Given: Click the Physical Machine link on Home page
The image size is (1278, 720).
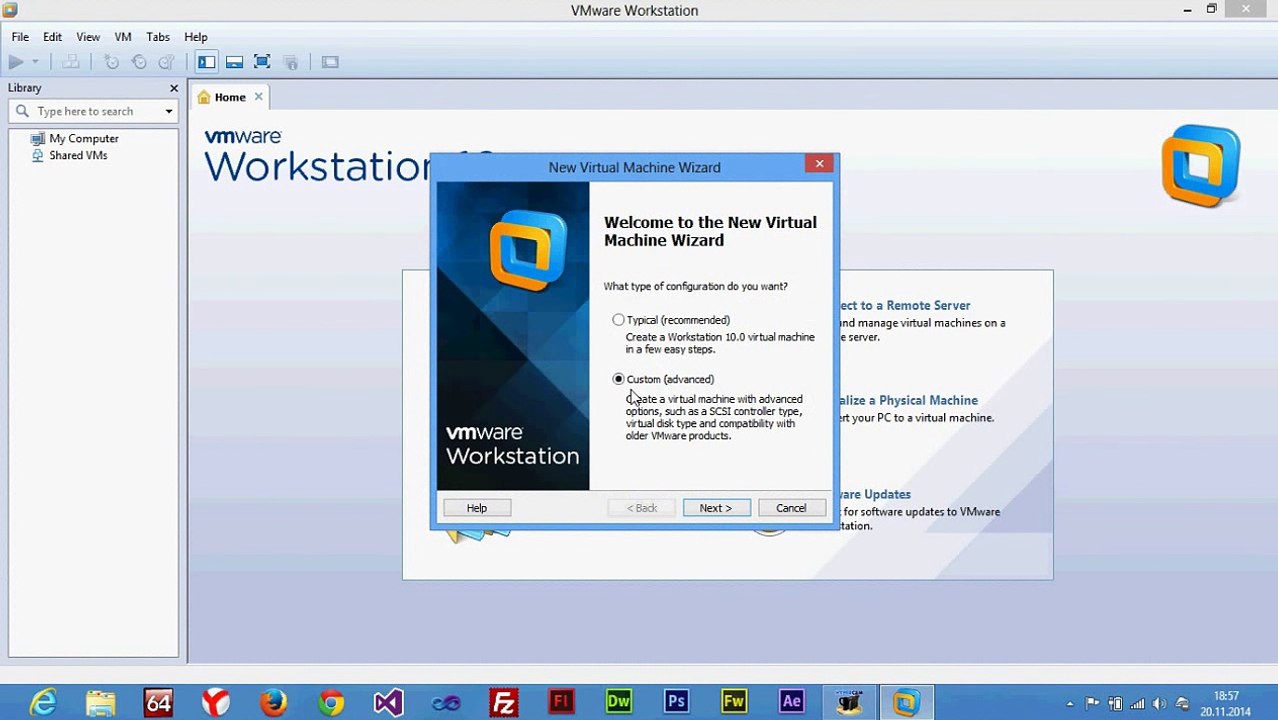Looking at the screenshot, I should click(x=908, y=400).
